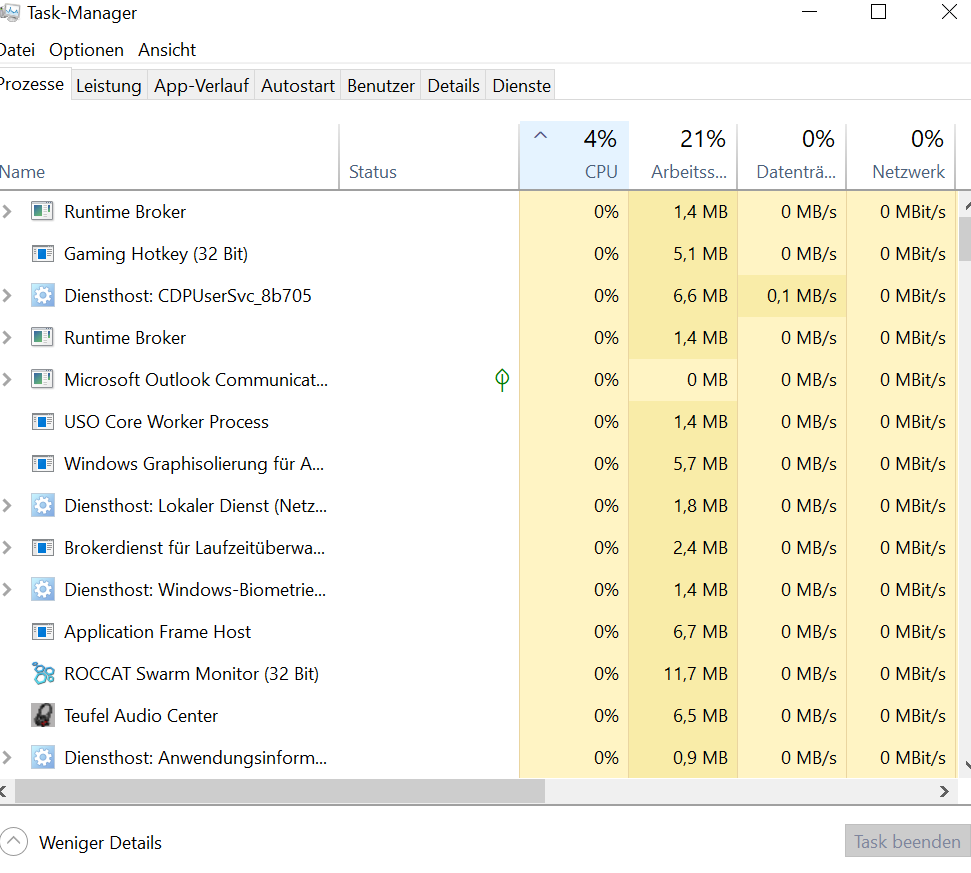Expand Brokerdienst für Laufzeitüberwachung row
The width and height of the screenshot is (971, 873).
pos(7,548)
